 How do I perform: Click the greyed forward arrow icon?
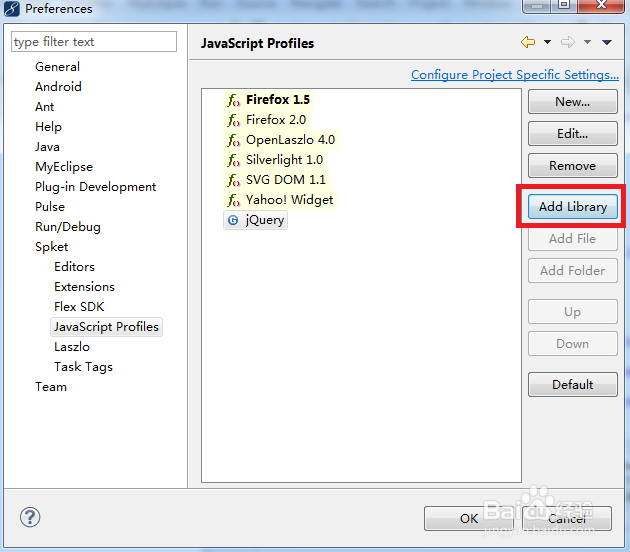click(568, 42)
